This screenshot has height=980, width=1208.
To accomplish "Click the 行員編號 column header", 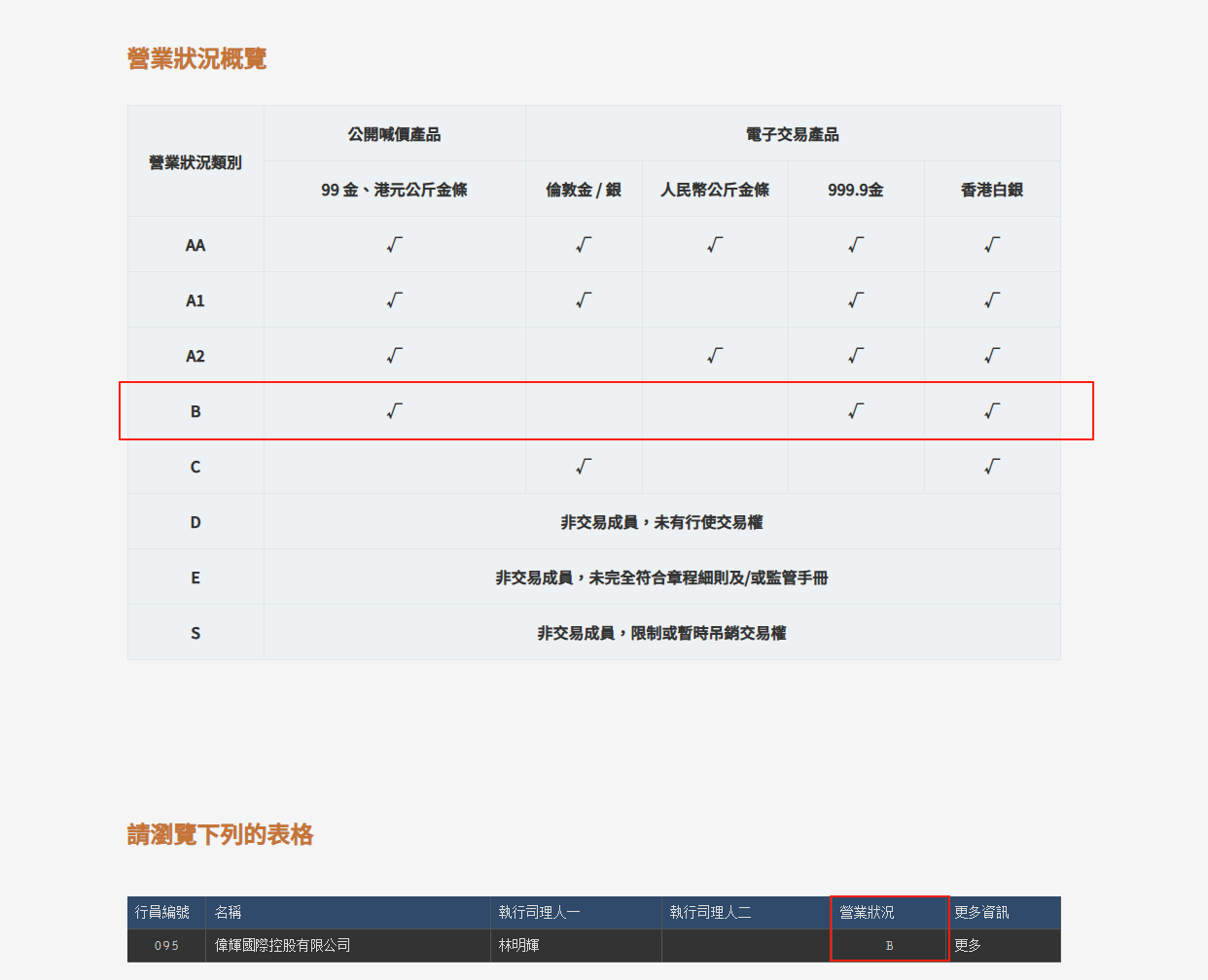I will tap(162, 912).
